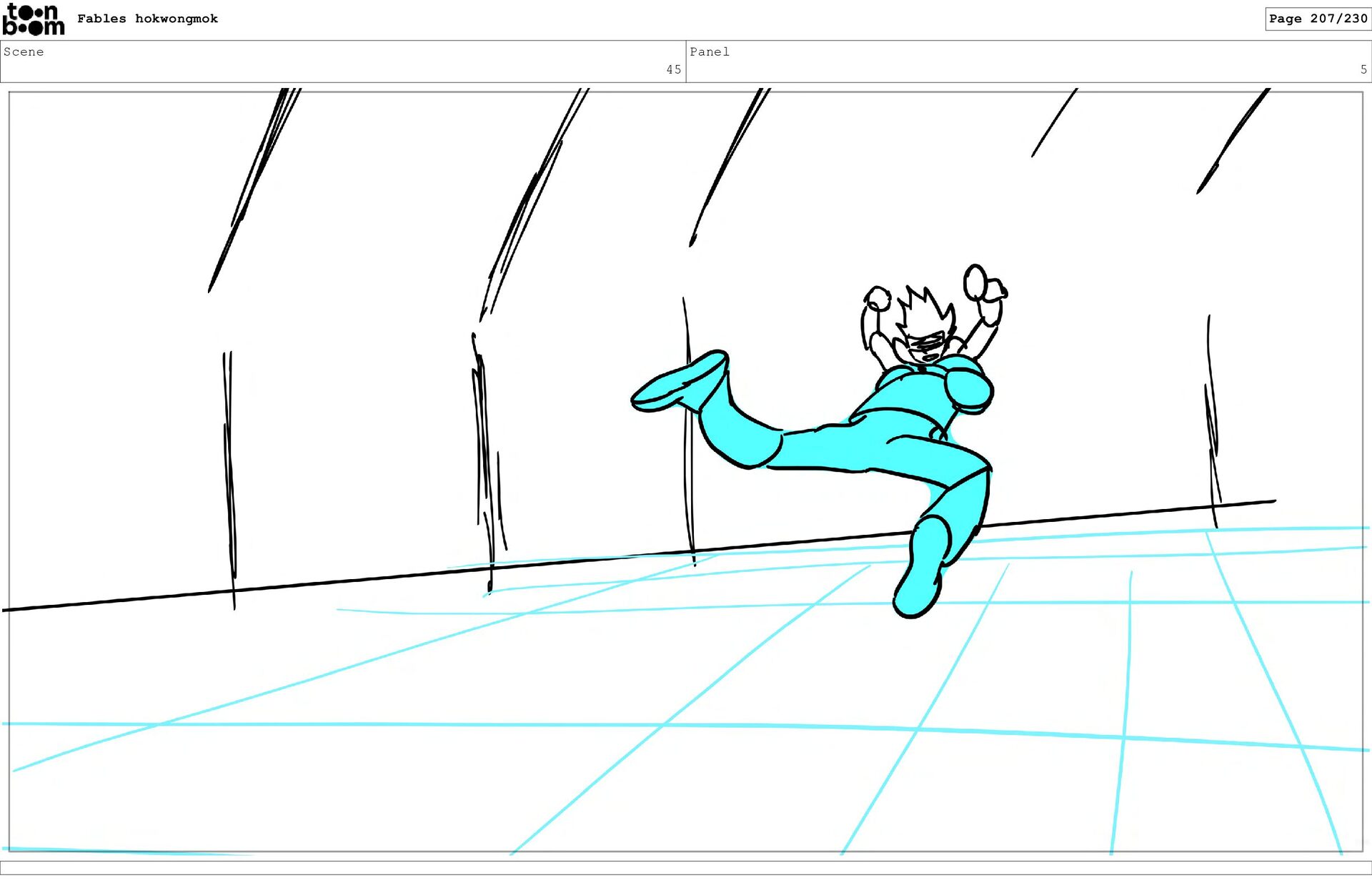Viewport: 1372px width, 888px height.
Task: Click the Toon Boom logo
Action: coord(33,19)
